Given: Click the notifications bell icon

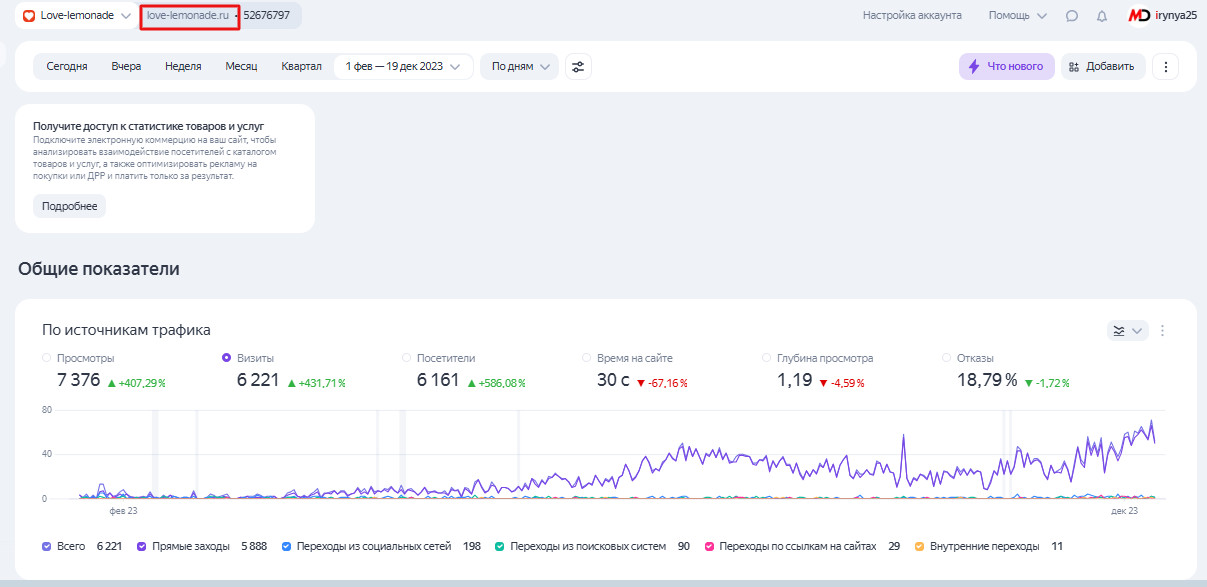Looking at the screenshot, I should tap(1102, 16).
